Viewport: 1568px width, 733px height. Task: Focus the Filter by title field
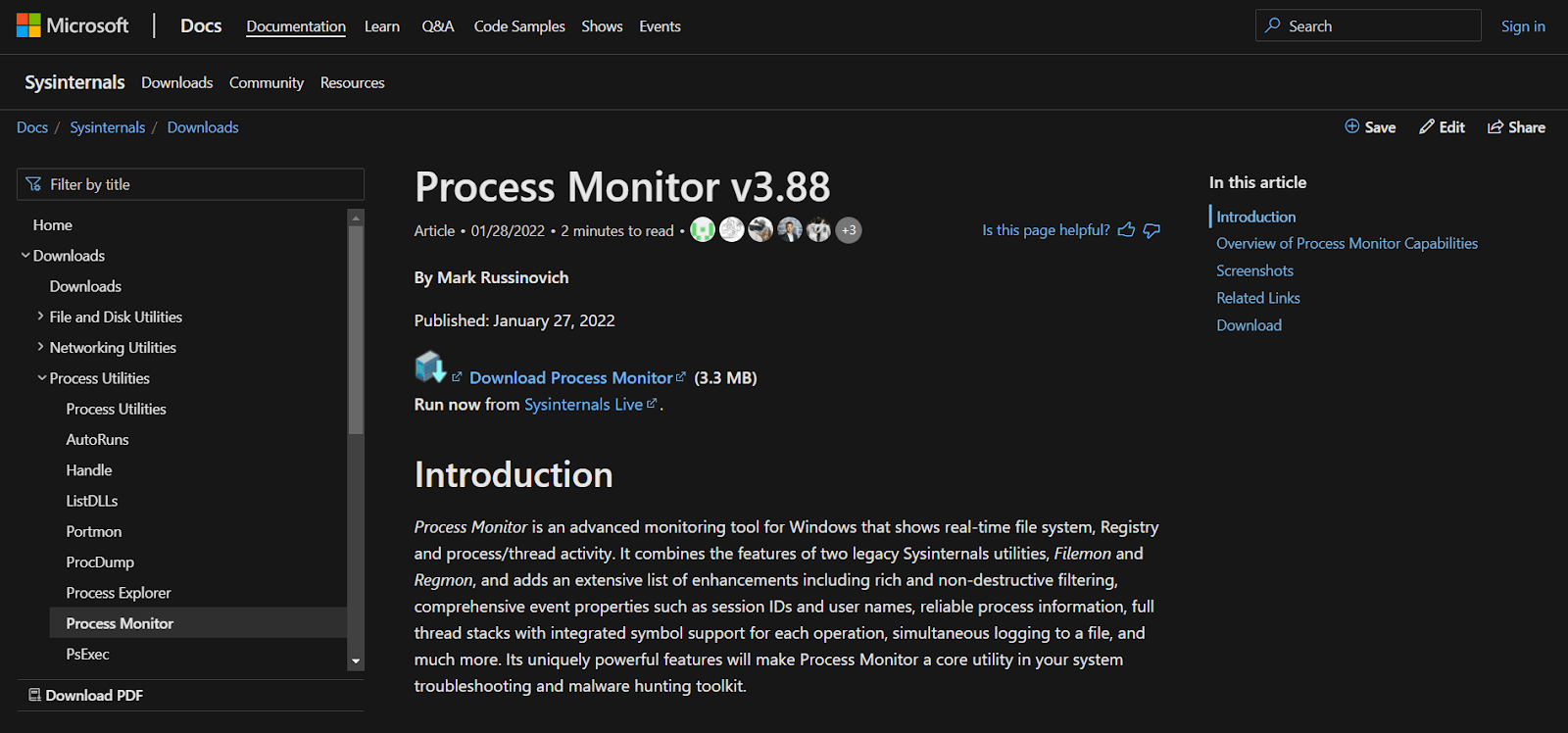(x=190, y=184)
